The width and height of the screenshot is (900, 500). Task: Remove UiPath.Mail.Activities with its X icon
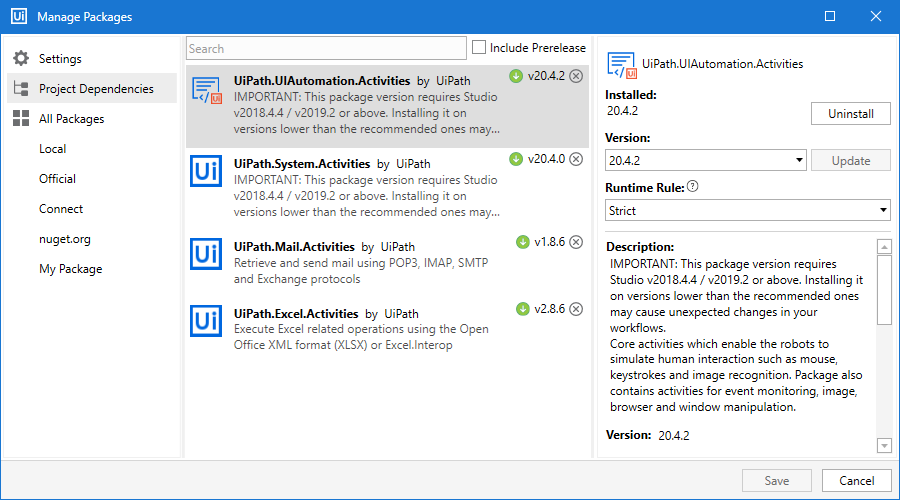(576, 242)
